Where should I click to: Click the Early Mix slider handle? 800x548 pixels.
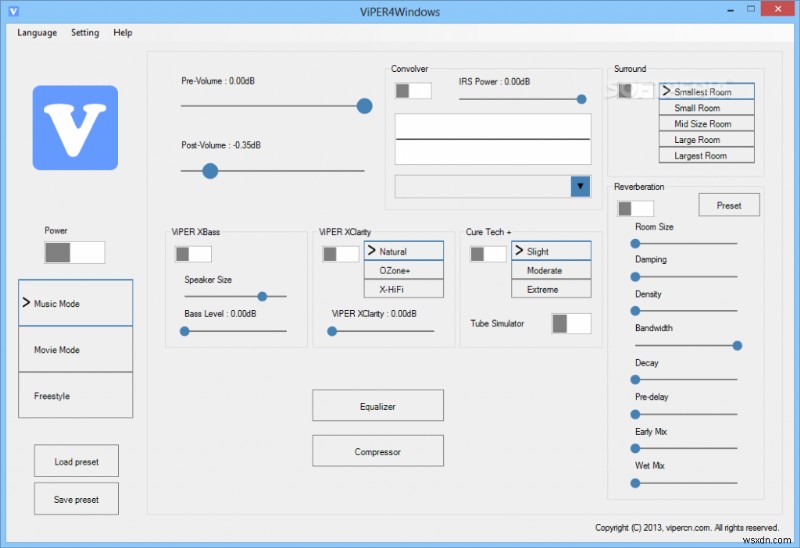click(635, 448)
